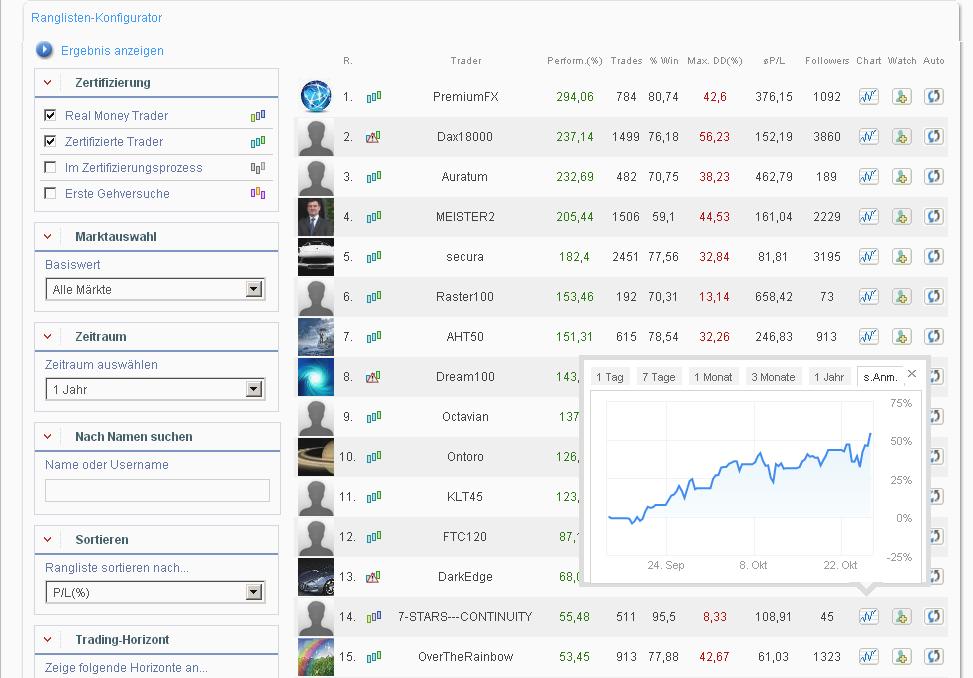Screen dimensions: 973x678
Task: Open chart icon for PremiumFX
Action: pos(868,97)
